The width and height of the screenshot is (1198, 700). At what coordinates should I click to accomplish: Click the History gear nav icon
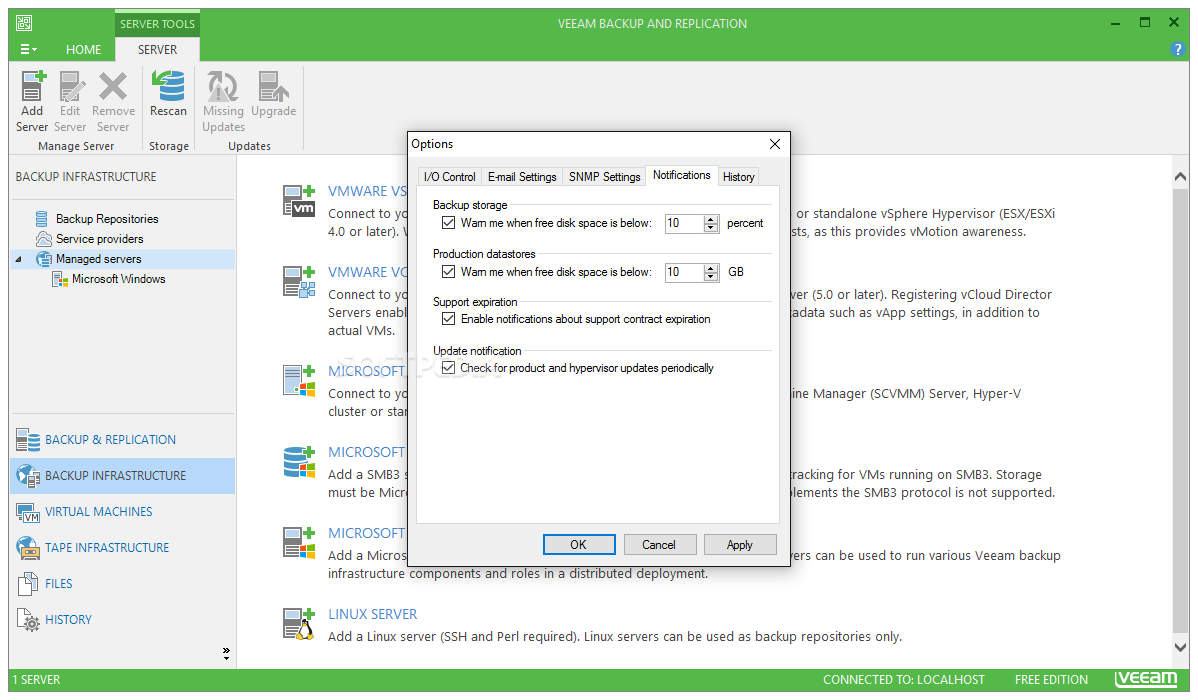[x=28, y=619]
